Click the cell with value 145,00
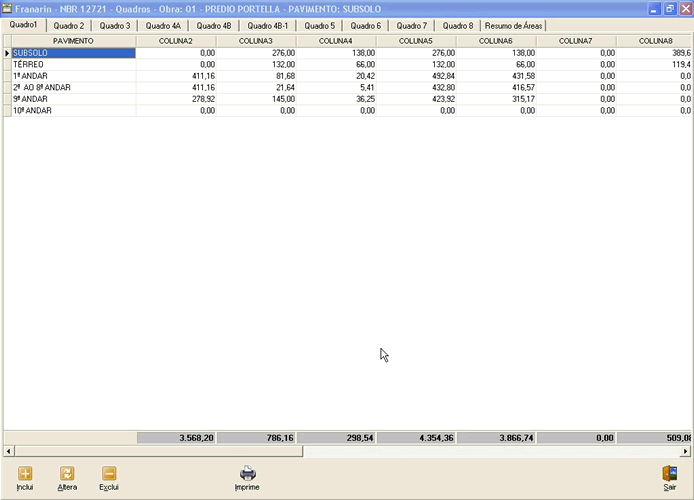This screenshot has width=694, height=500. pos(256,99)
